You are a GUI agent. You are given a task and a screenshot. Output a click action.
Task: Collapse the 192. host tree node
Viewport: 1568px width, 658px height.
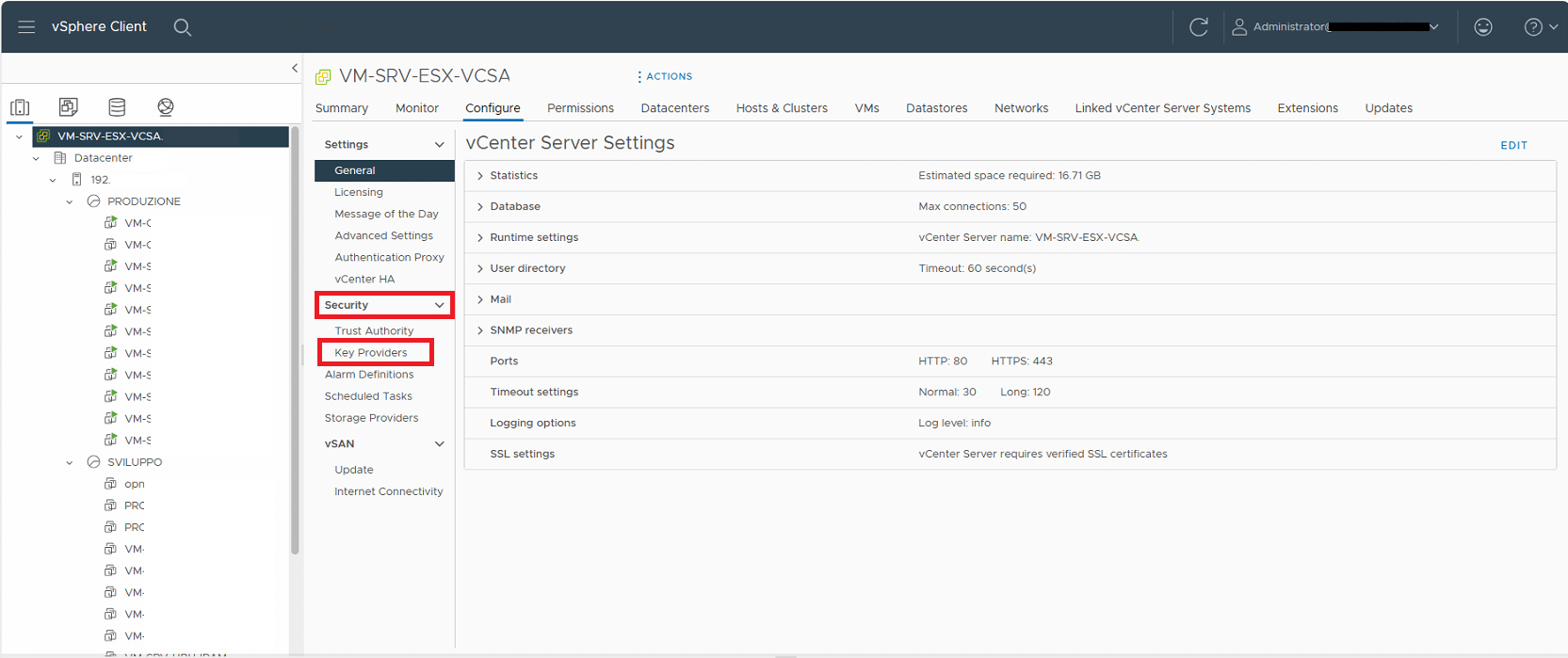pyautogui.click(x=53, y=180)
